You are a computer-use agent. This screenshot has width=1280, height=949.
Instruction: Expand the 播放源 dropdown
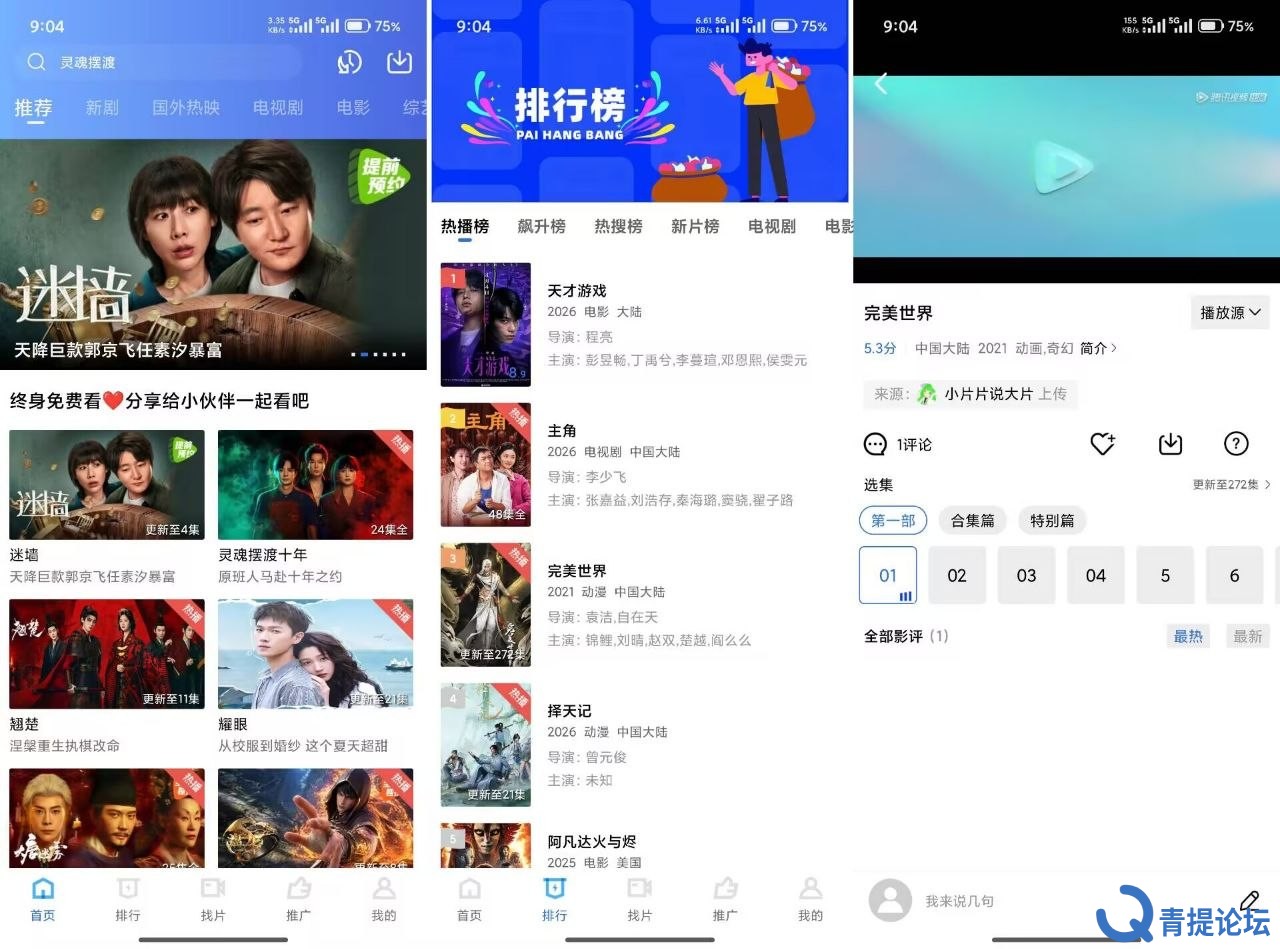pyautogui.click(x=1230, y=313)
